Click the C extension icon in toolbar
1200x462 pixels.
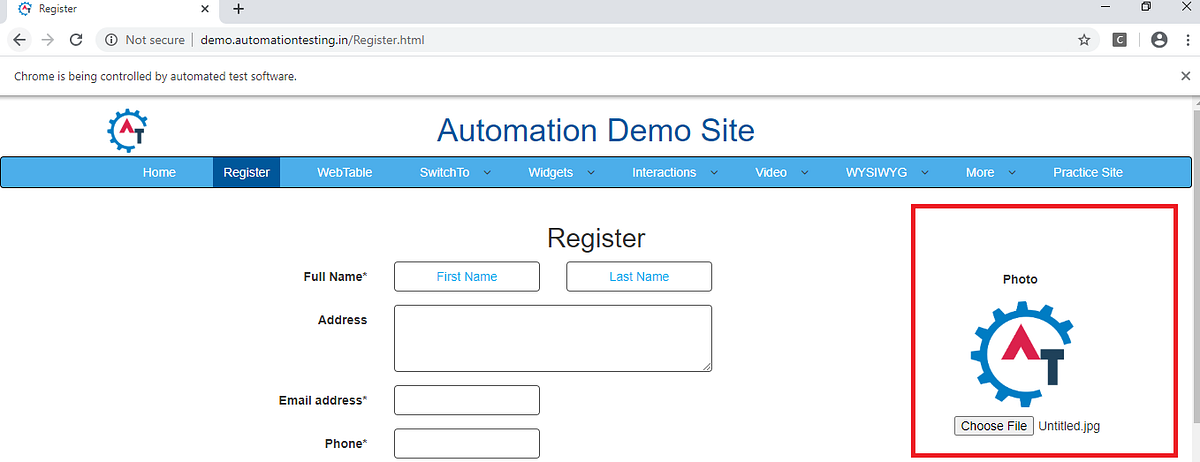[1120, 40]
